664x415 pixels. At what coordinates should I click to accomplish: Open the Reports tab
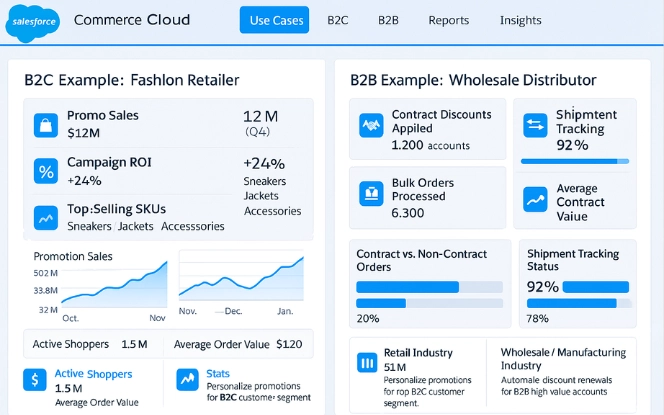click(x=448, y=20)
